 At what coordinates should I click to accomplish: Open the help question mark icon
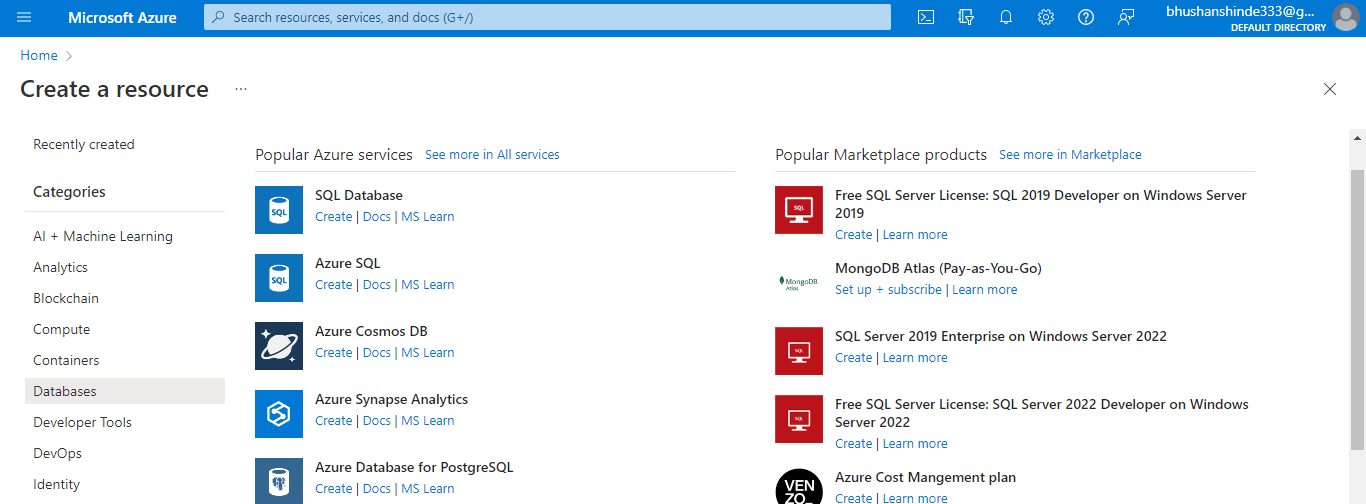1086,17
